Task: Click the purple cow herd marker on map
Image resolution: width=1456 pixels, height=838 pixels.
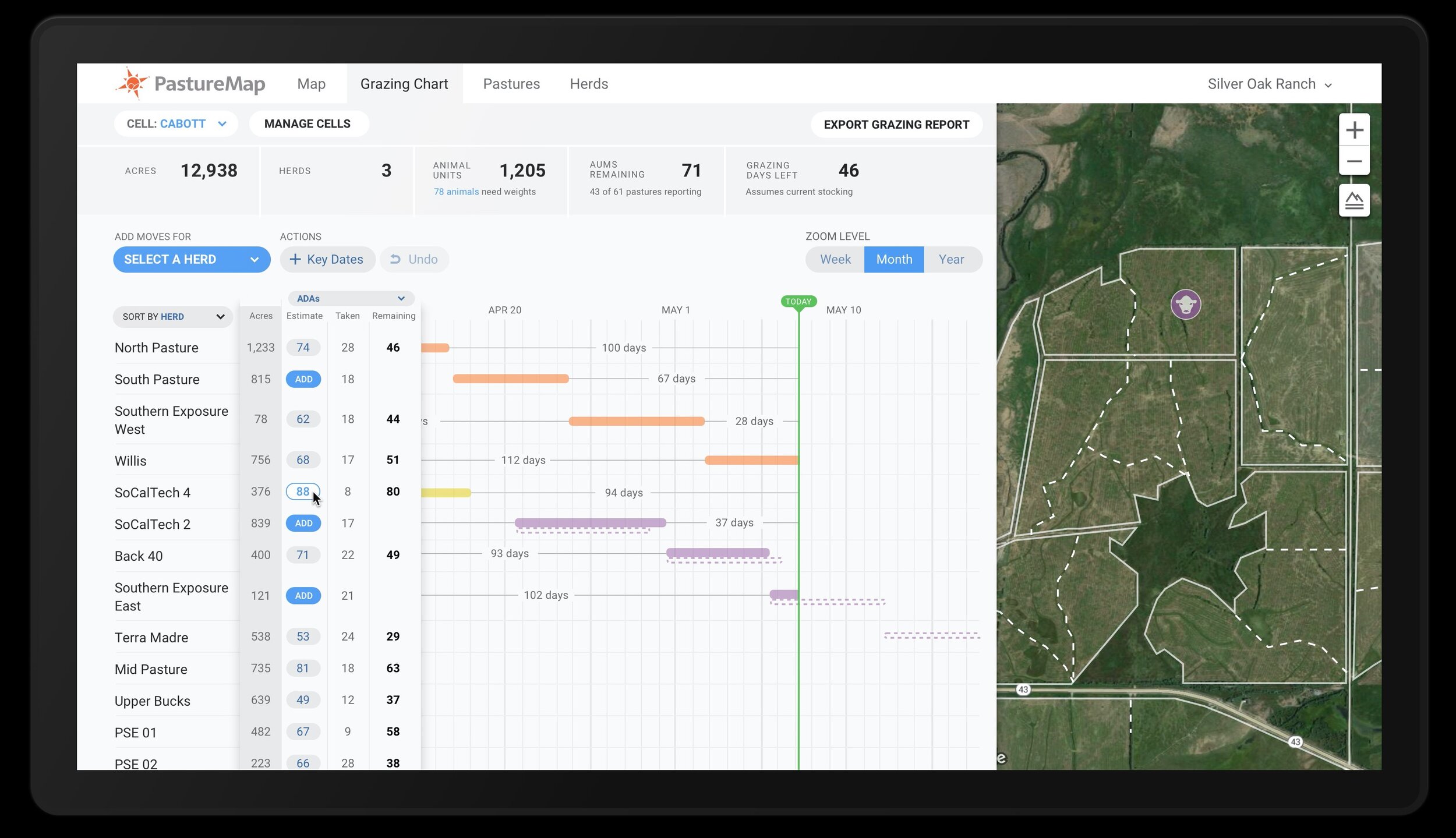Action: point(1186,305)
